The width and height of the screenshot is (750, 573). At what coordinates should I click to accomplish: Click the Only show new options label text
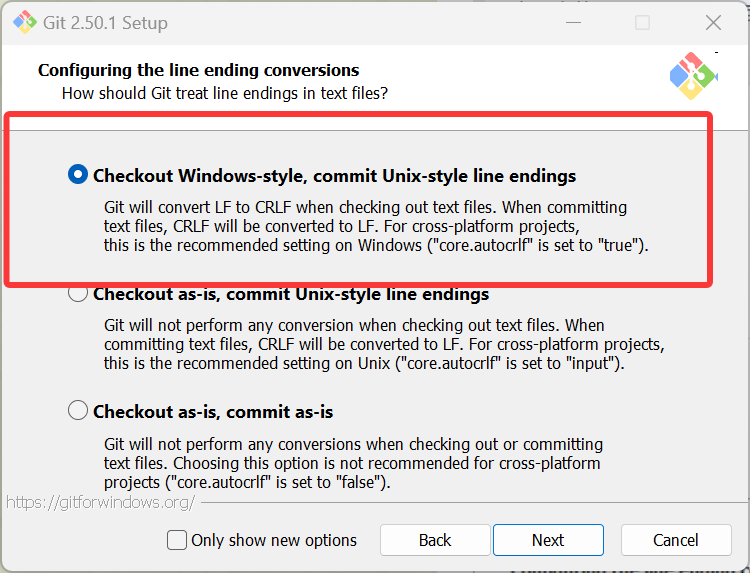(273, 540)
